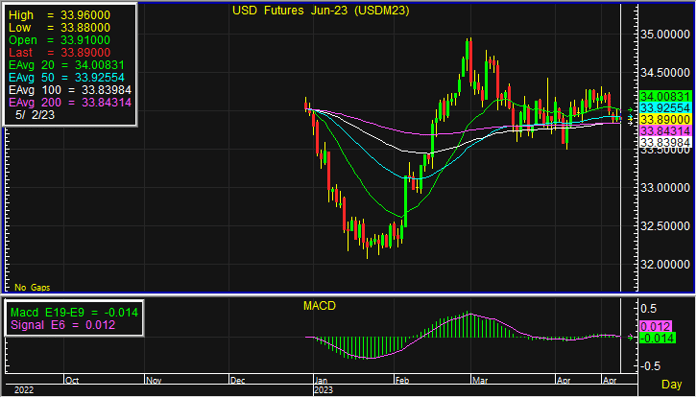Click the Feb label on time axis
Viewport: 697px width, 398px height.
pyautogui.click(x=402, y=381)
